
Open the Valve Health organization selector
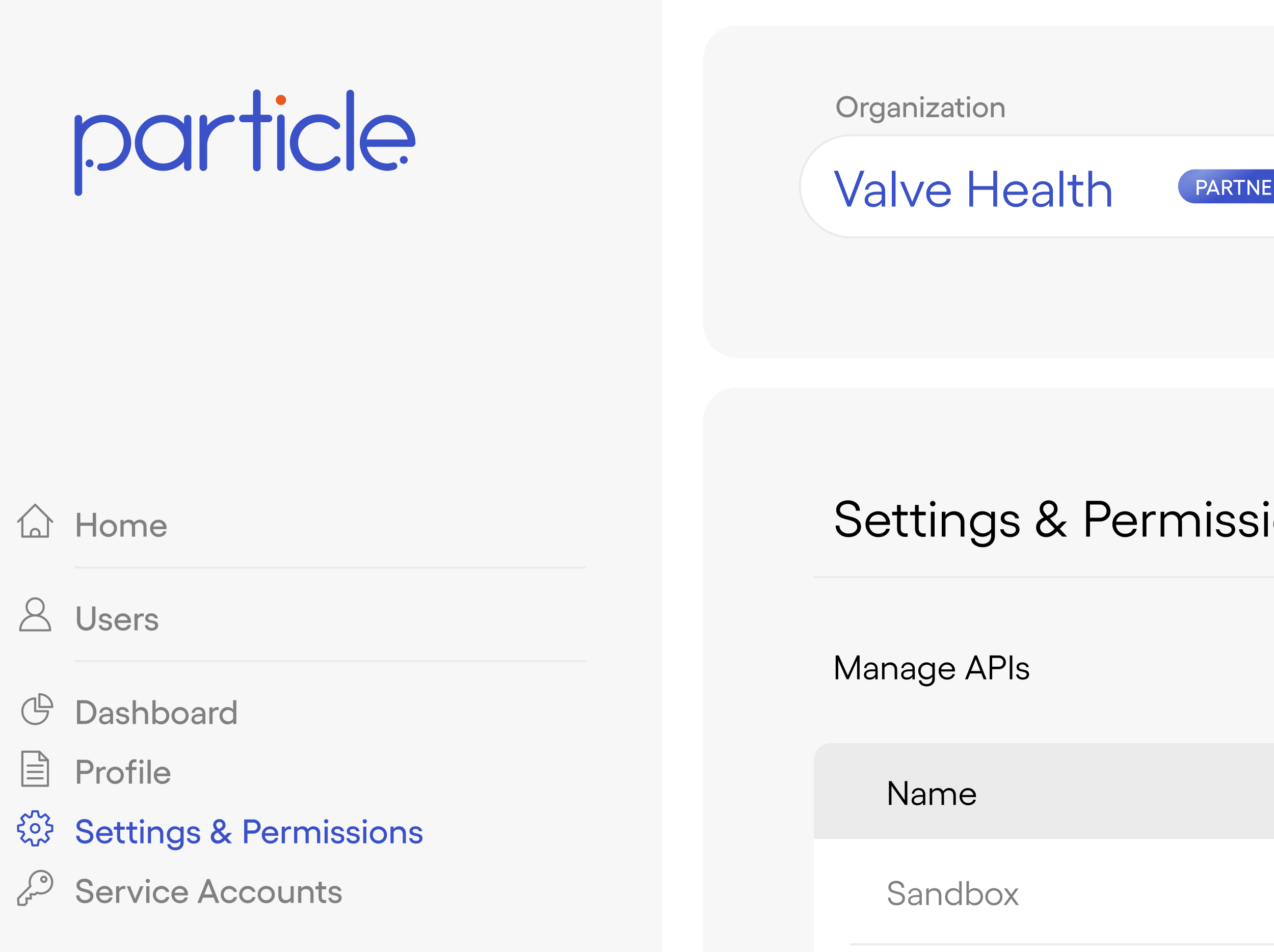click(973, 189)
